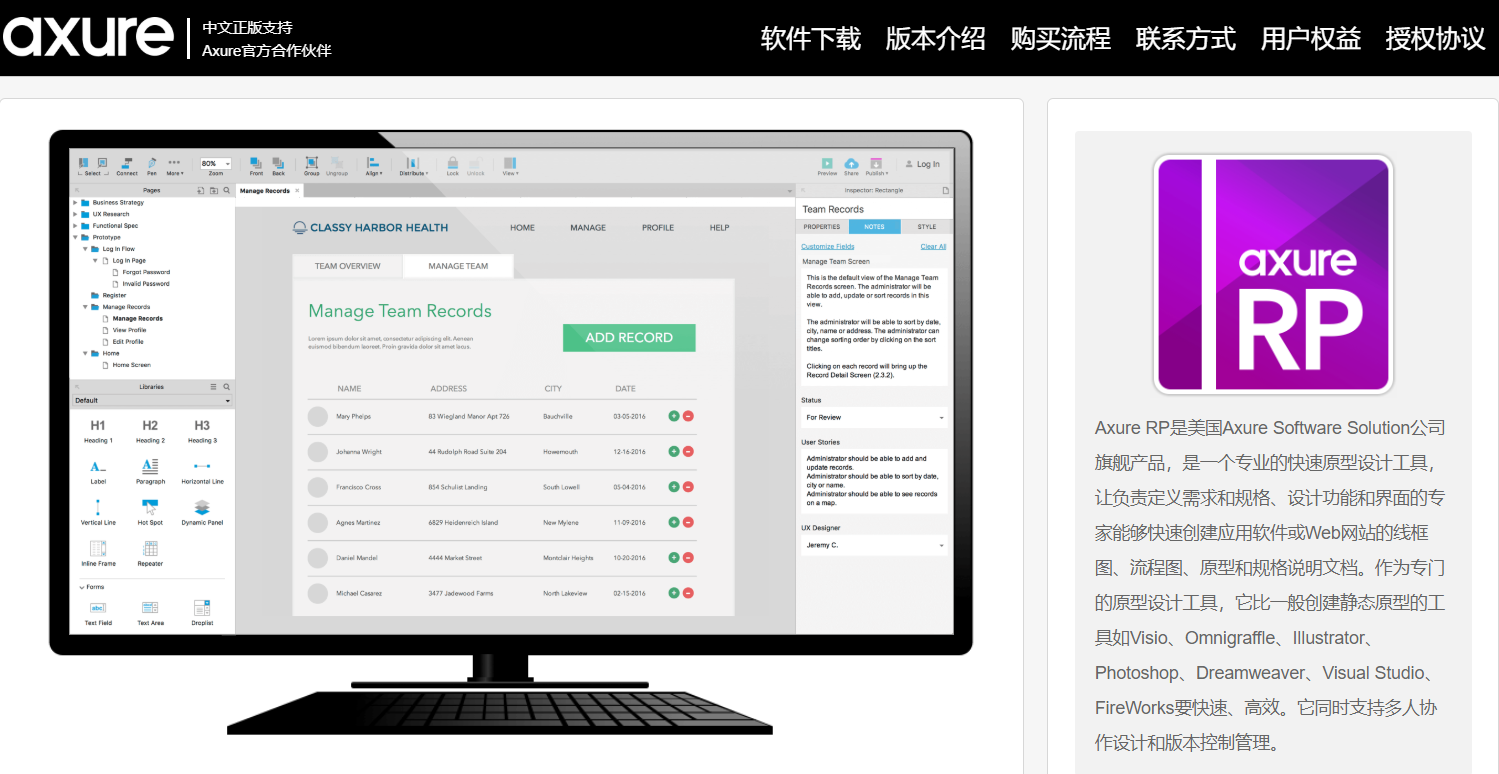Switch to the TEAM OVERVIEW tab
The width and height of the screenshot is (1499, 774).
click(348, 266)
